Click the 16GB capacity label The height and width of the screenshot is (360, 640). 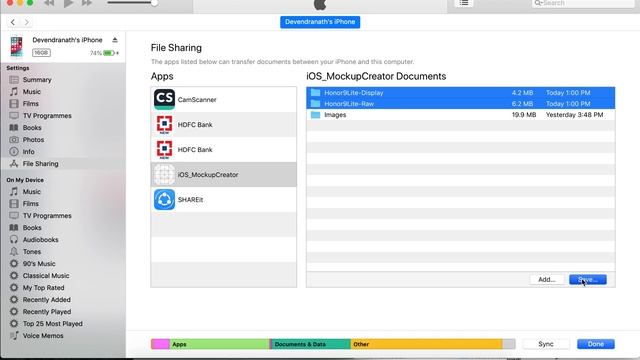pos(41,53)
